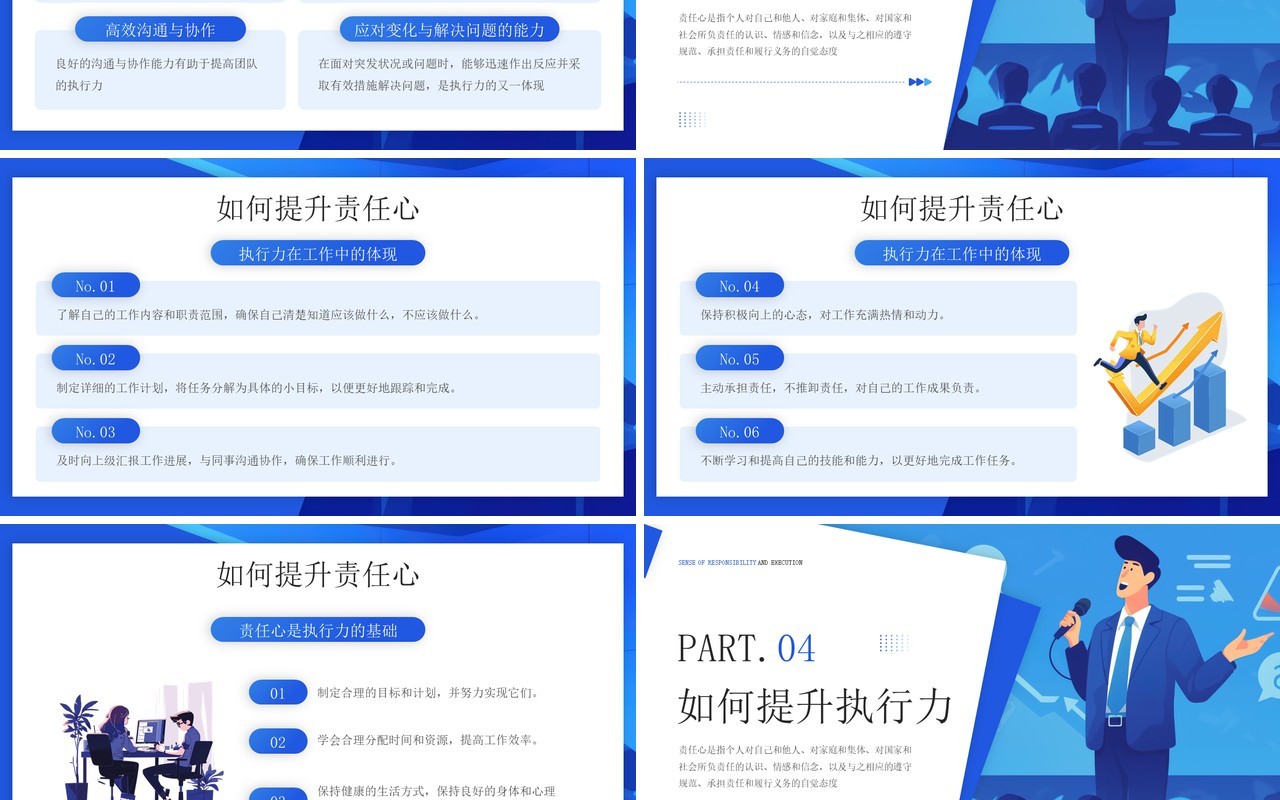Screen dimensions: 1280x800
Task: Click 如何提升责任心 title above 责任心是执行力的基础
Action: (318, 574)
